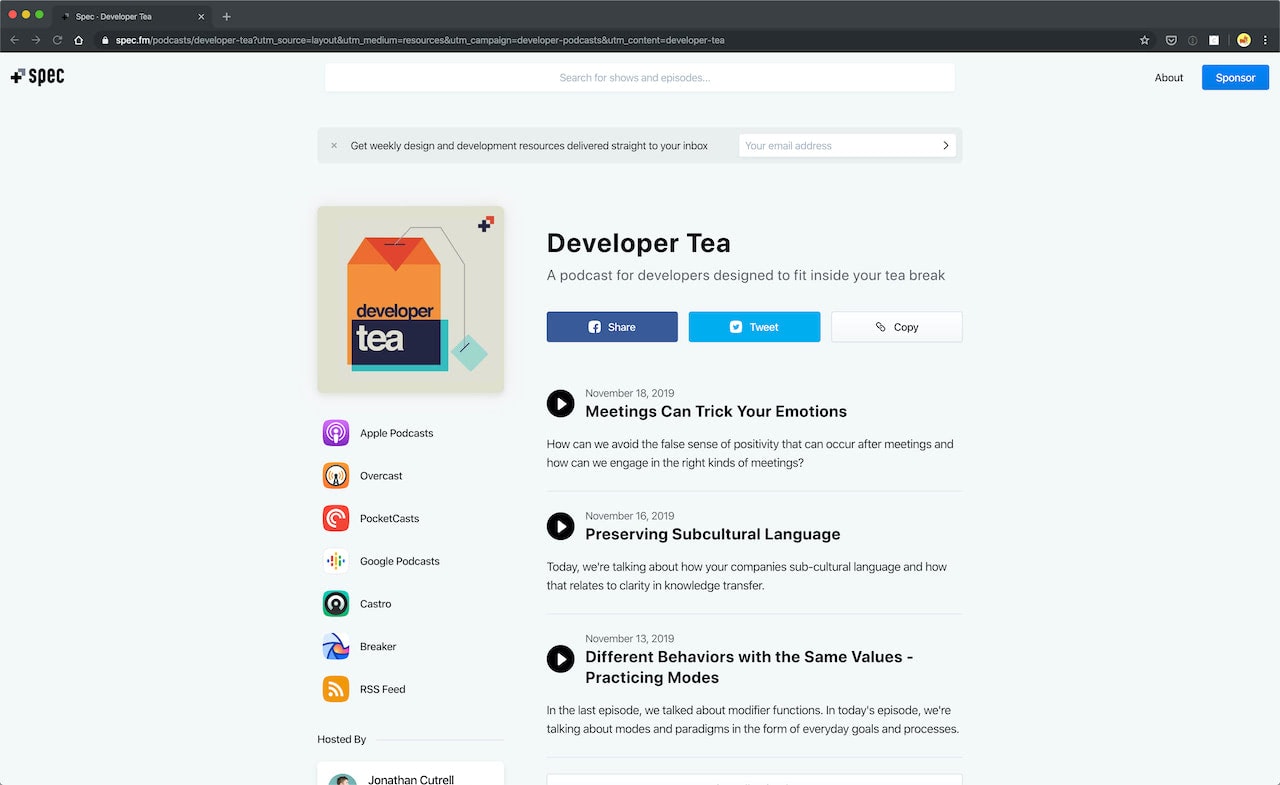Open Different Behaviors with the Same Values title
The image size is (1280, 785).
click(x=749, y=667)
